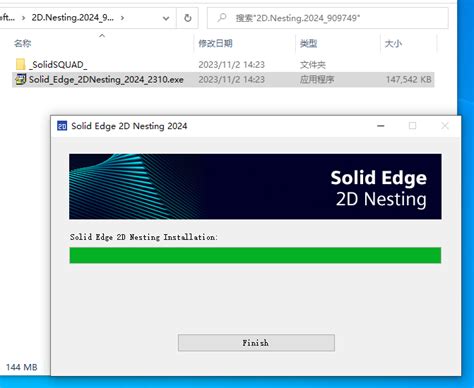Select Solid_Edge_2DNesting_2024_2310.exe file icon
The width and height of the screenshot is (474, 388).
coord(21,79)
